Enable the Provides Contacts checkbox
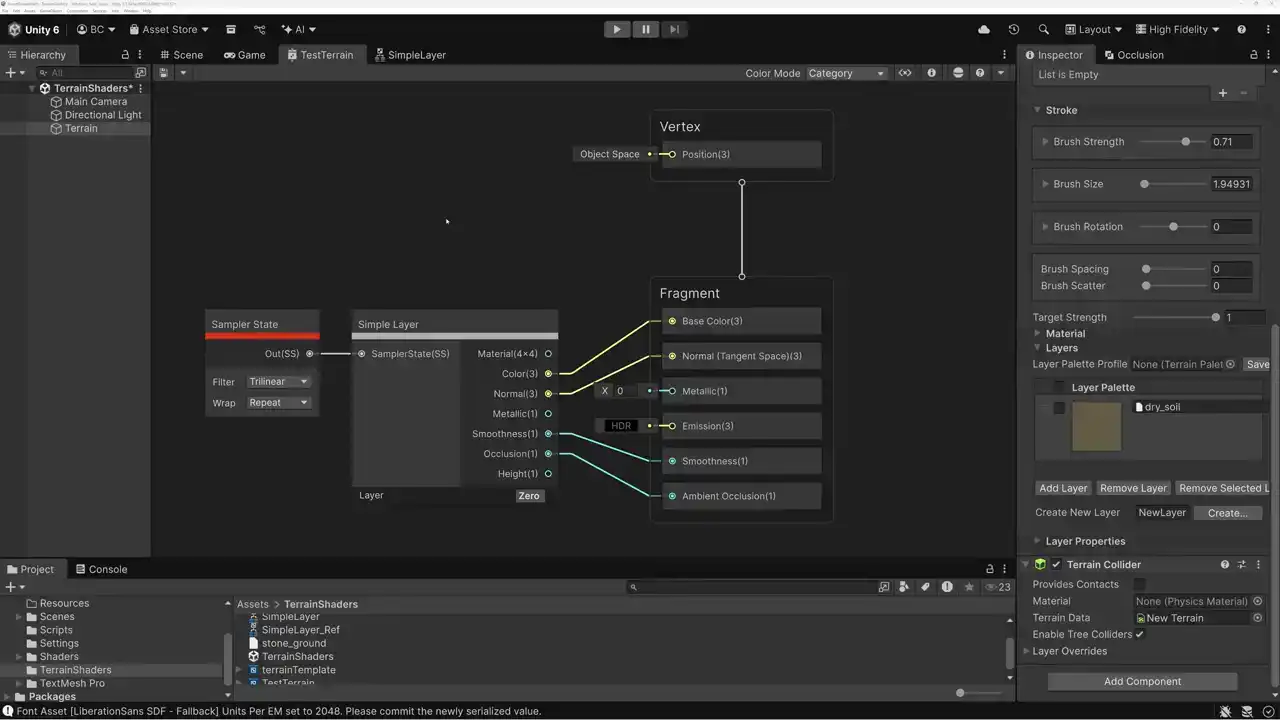Viewport: 1280px width, 720px height. (x=1139, y=584)
